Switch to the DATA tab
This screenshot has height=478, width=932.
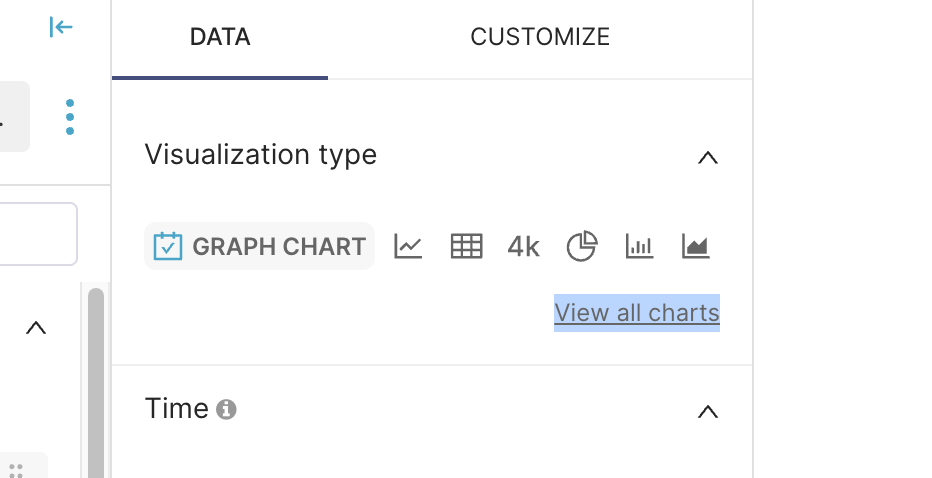[220, 38]
